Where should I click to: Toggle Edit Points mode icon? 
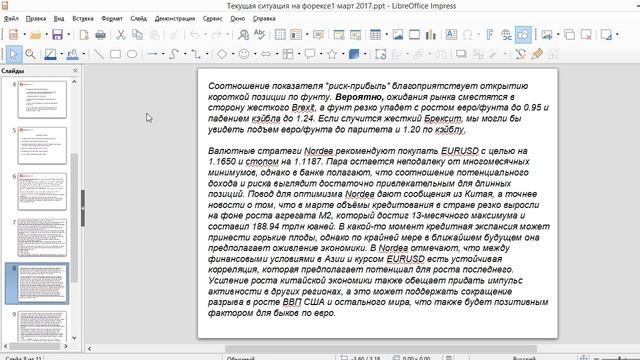520,54
